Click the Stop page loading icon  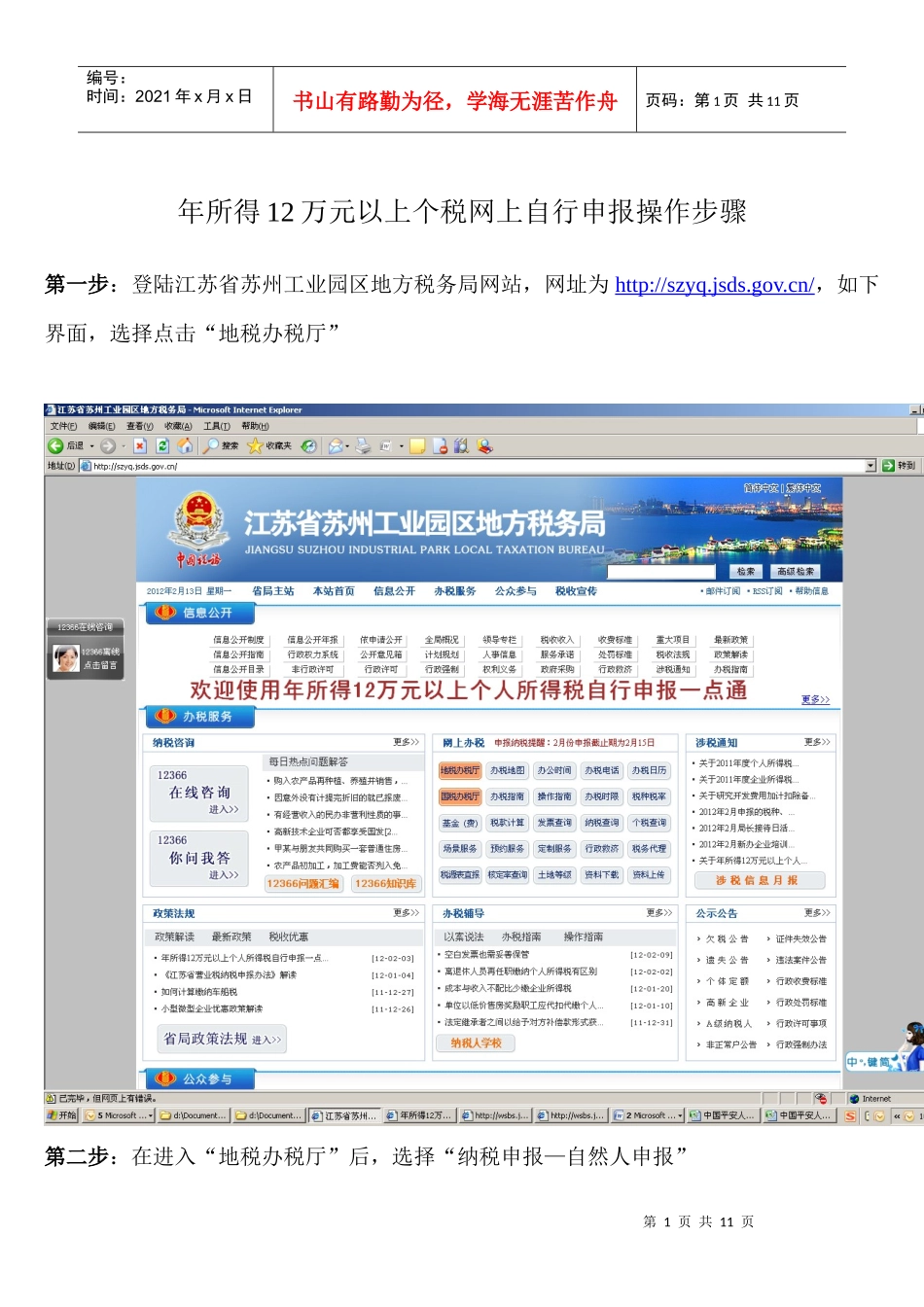(140, 445)
